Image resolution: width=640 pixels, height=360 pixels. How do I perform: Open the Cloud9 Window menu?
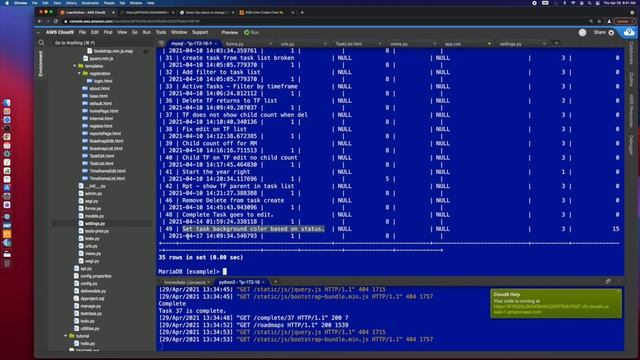[179, 32]
